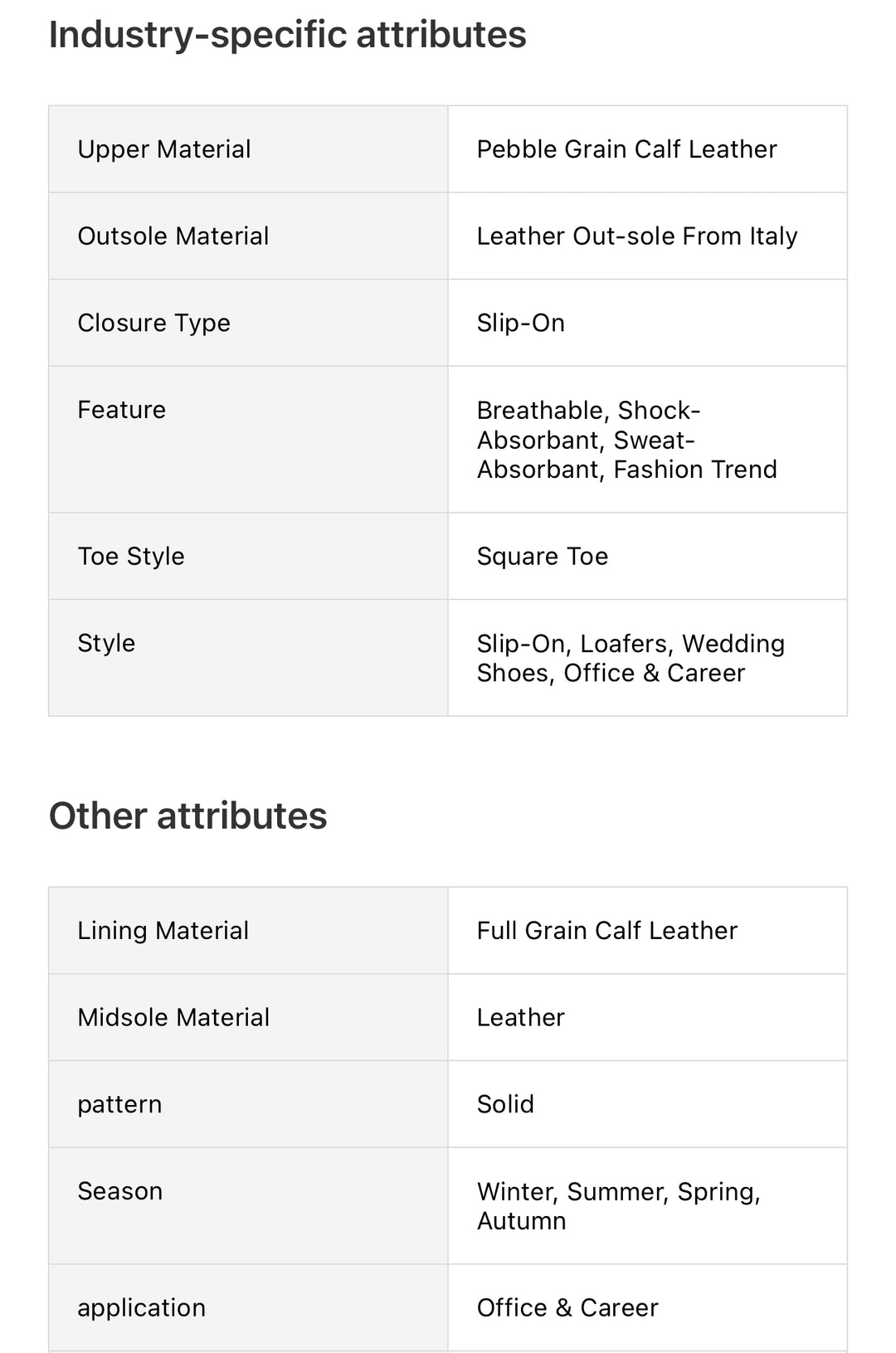Select the Feature row label
This screenshot has height=1353, width=896.
[x=122, y=410]
